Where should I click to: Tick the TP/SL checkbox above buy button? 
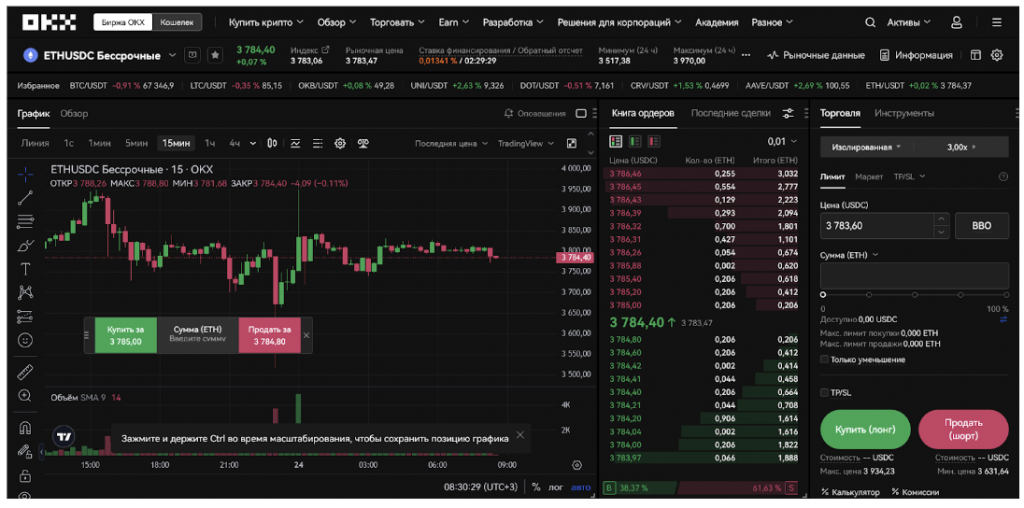[x=824, y=392]
